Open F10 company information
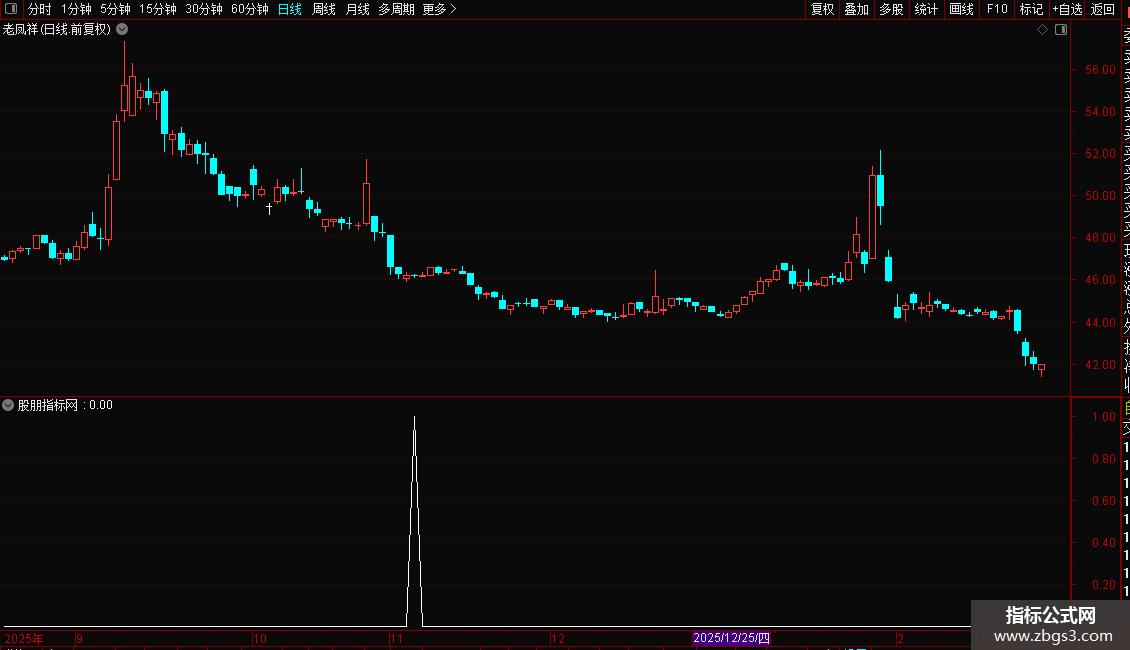This screenshot has height=650, width=1130. point(997,9)
